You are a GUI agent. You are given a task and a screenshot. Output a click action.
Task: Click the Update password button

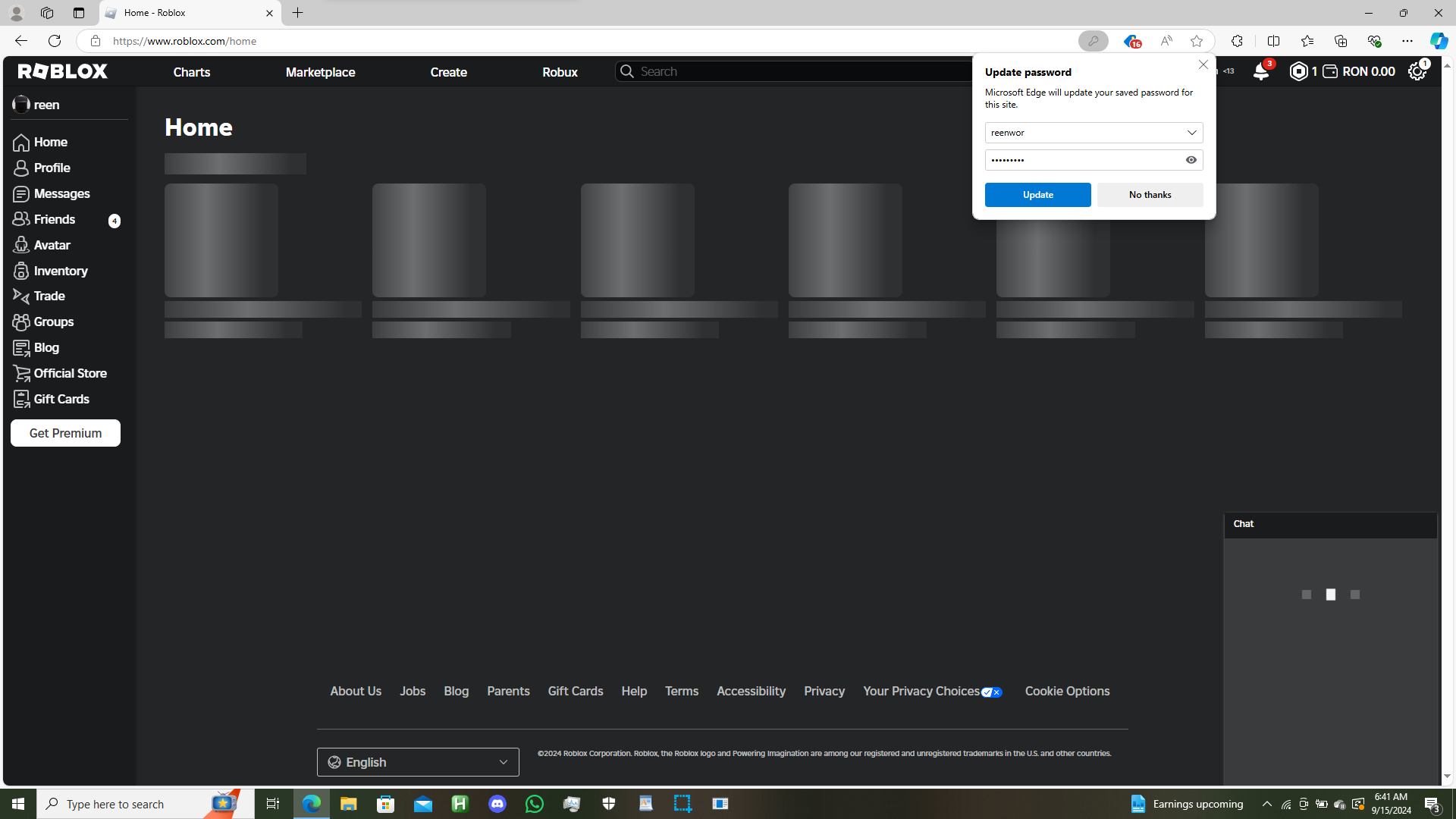pyautogui.click(x=1037, y=195)
